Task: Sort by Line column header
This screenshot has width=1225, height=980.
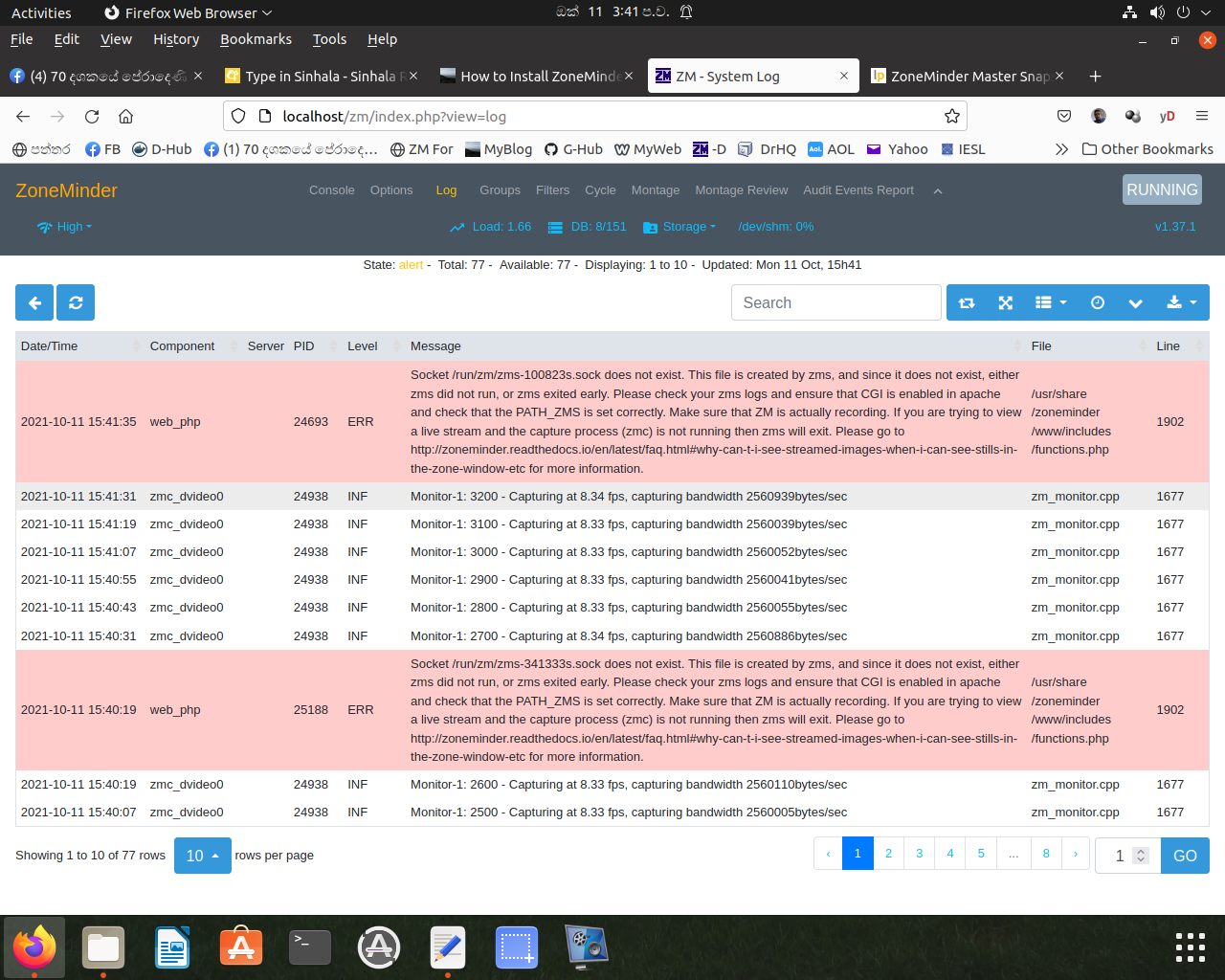Action: [x=1180, y=346]
